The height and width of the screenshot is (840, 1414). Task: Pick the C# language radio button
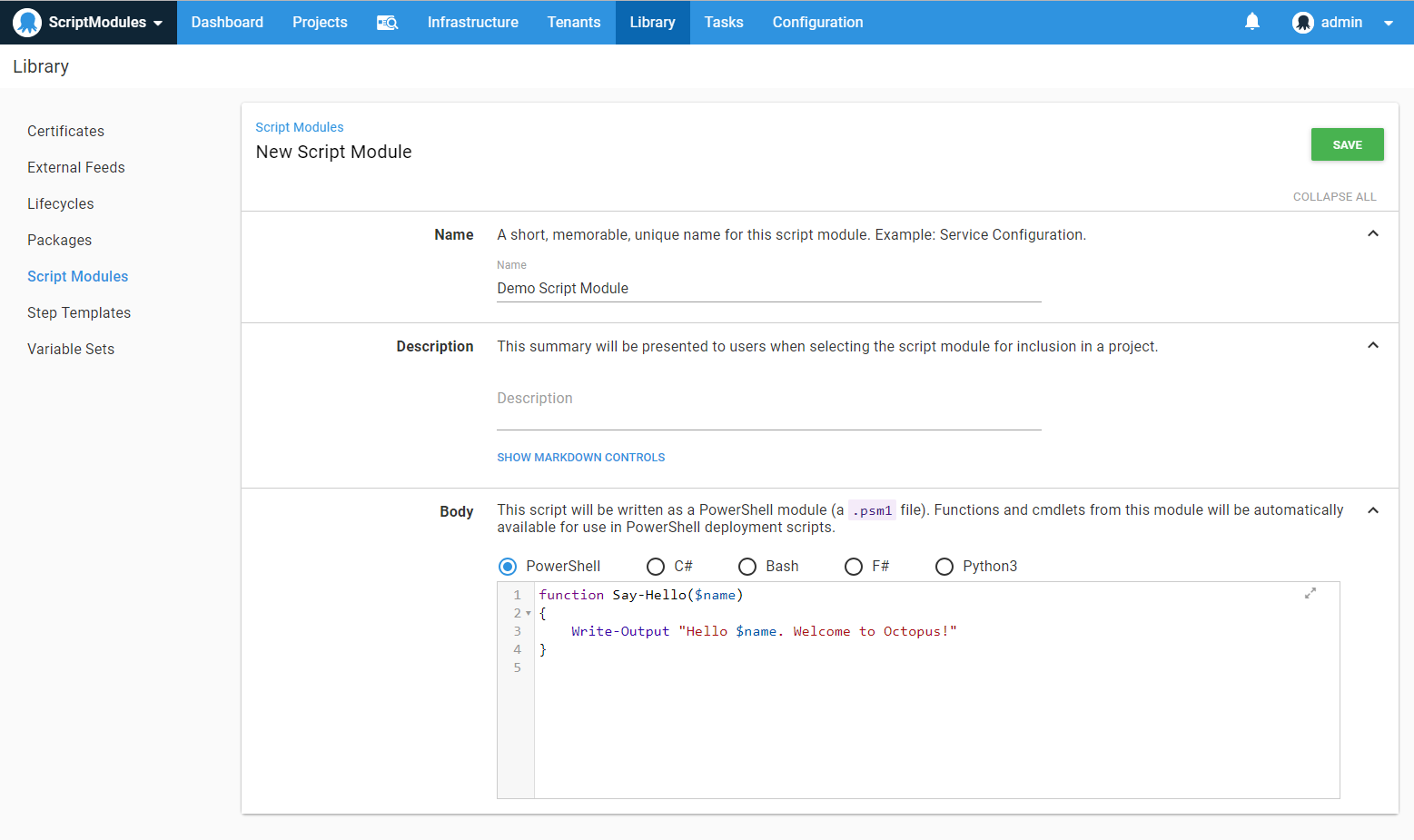click(656, 567)
